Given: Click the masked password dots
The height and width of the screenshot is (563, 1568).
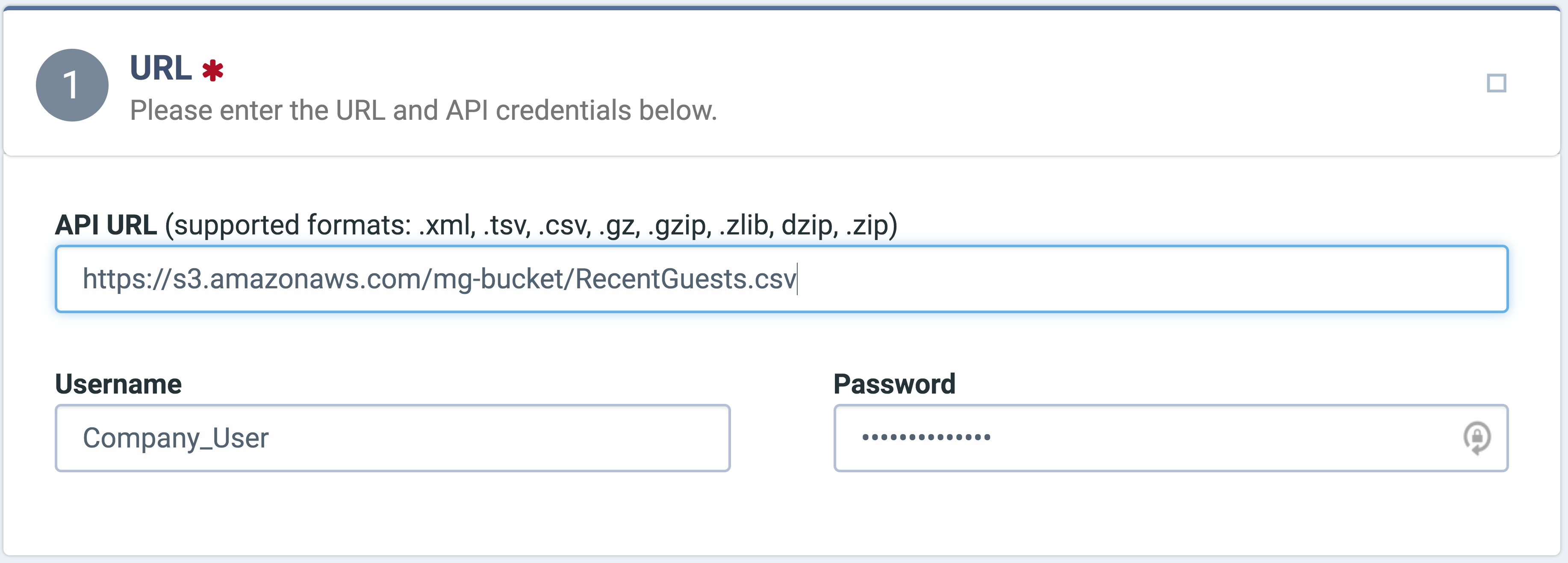Looking at the screenshot, I should 926,437.
